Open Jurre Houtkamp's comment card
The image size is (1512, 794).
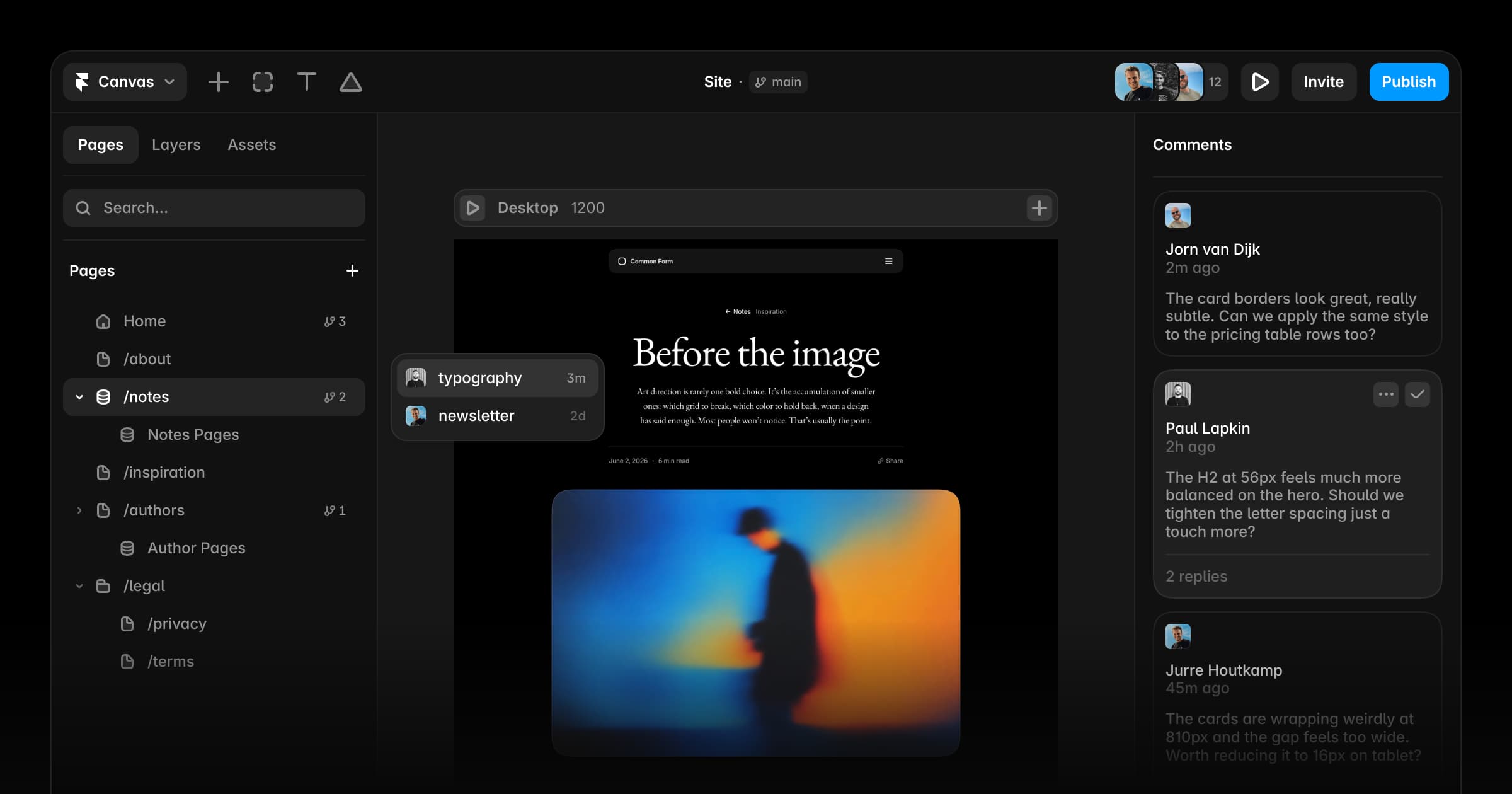pyautogui.click(x=1298, y=699)
